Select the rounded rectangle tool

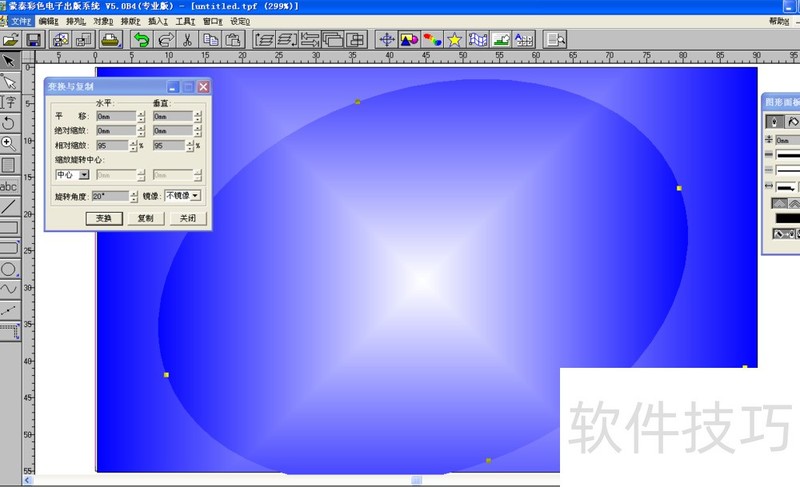(9, 248)
